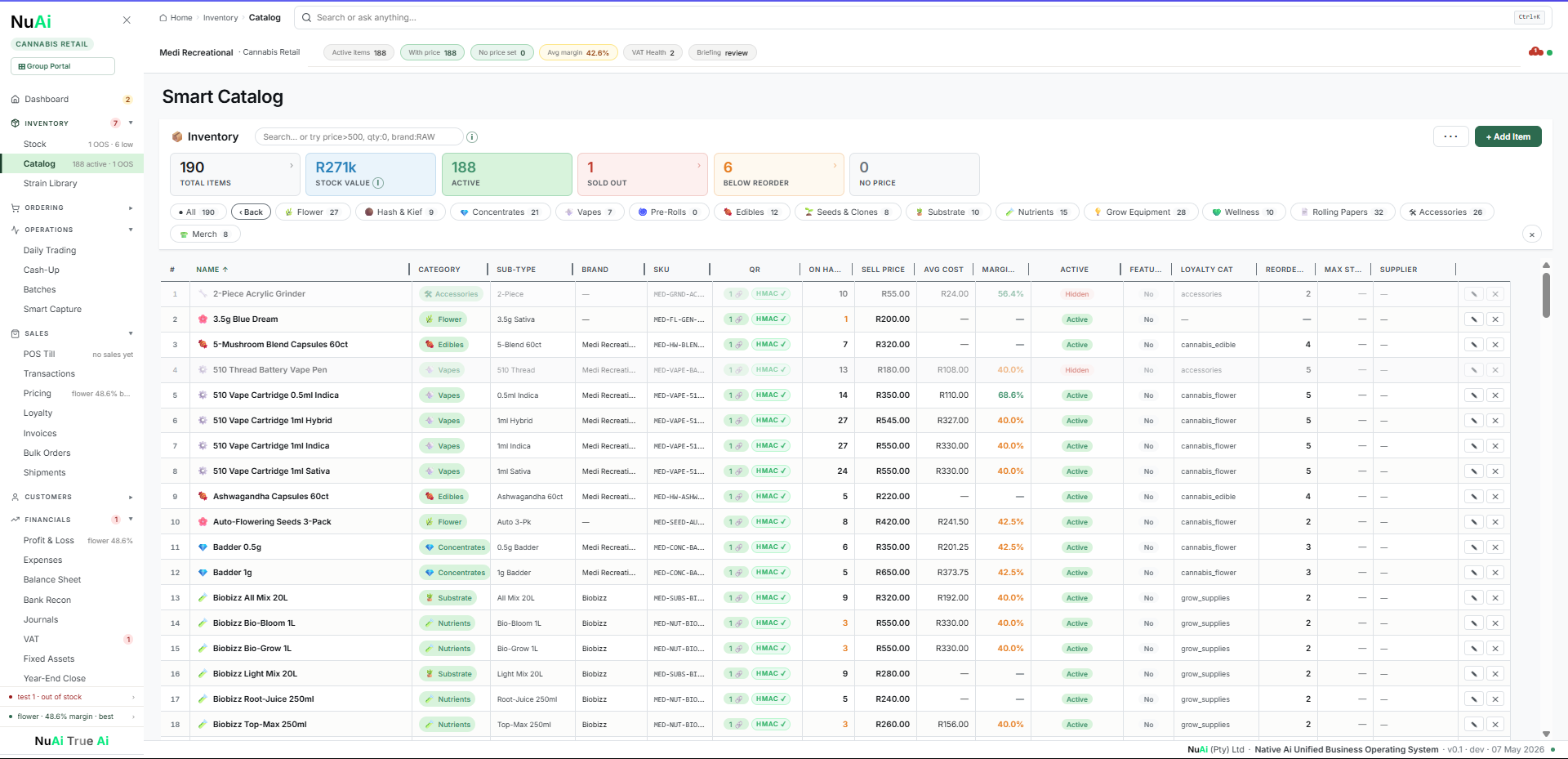Open the info icon beside the inventory search
This screenshot has width=1568, height=759.
(x=472, y=137)
